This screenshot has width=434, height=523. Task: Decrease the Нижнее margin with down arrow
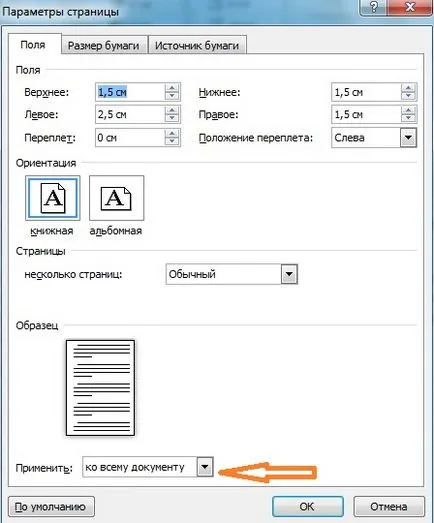coord(408,96)
